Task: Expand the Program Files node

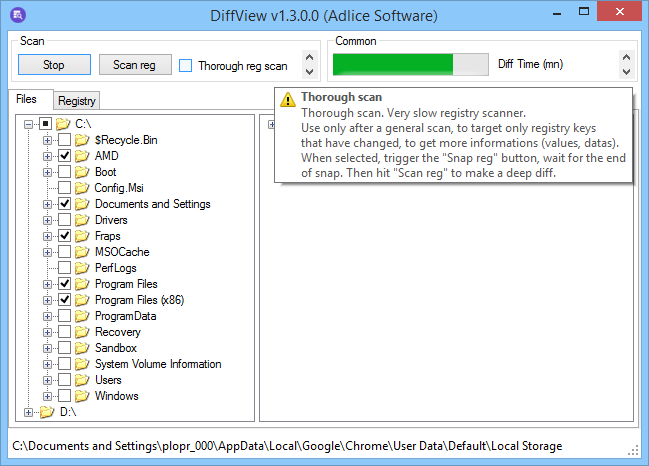Action: pos(47,284)
